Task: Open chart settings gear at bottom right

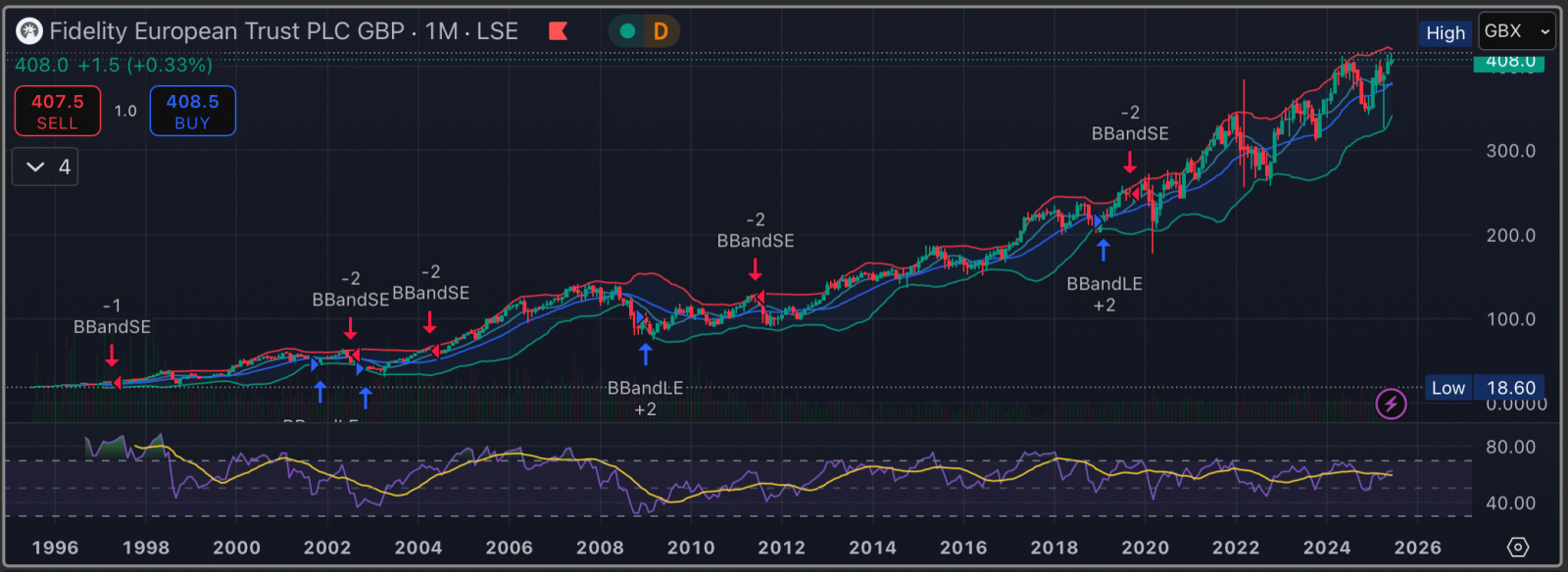Action: [1517, 548]
